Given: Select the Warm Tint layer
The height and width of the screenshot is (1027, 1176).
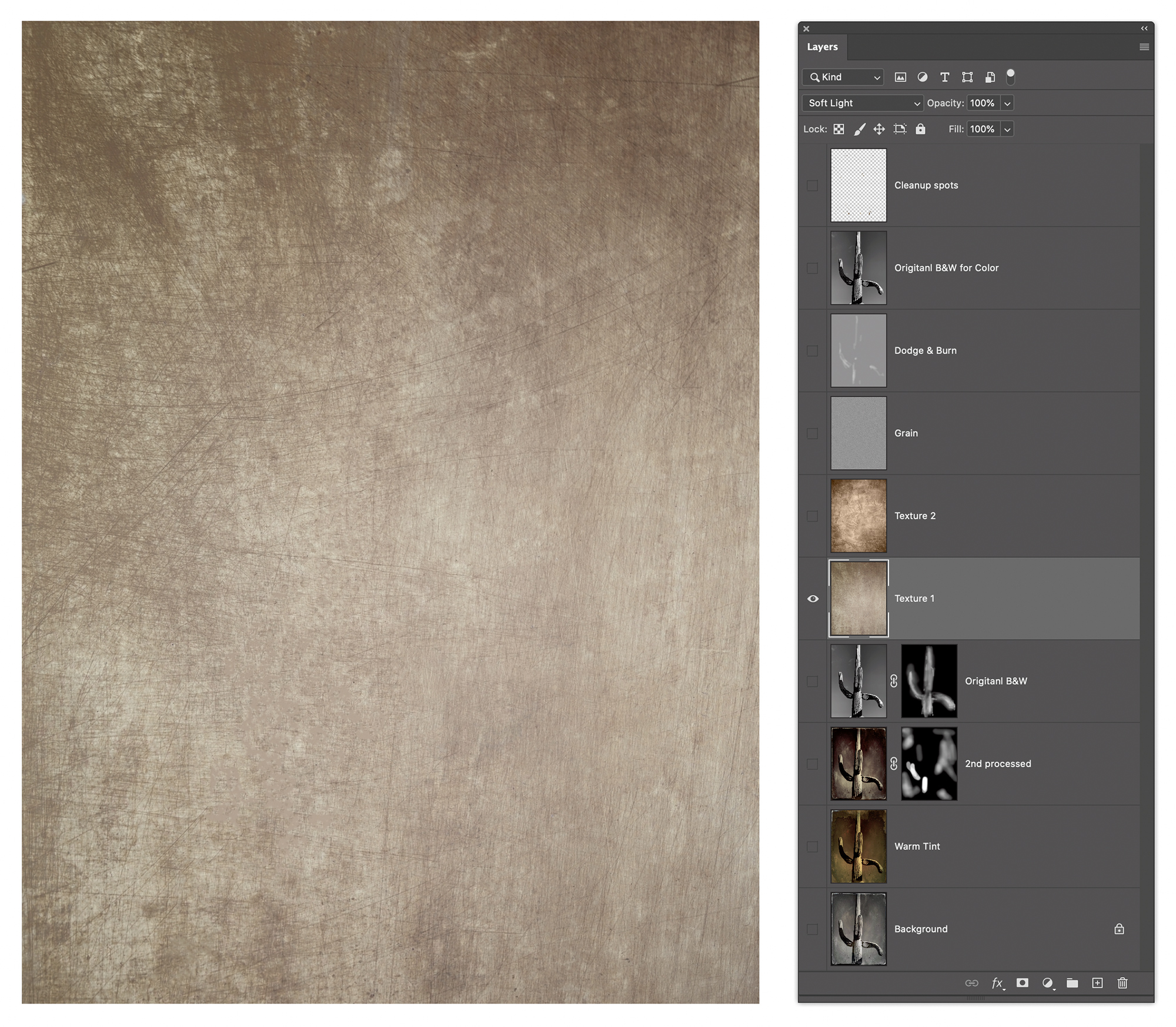Looking at the screenshot, I should [1000, 847].
